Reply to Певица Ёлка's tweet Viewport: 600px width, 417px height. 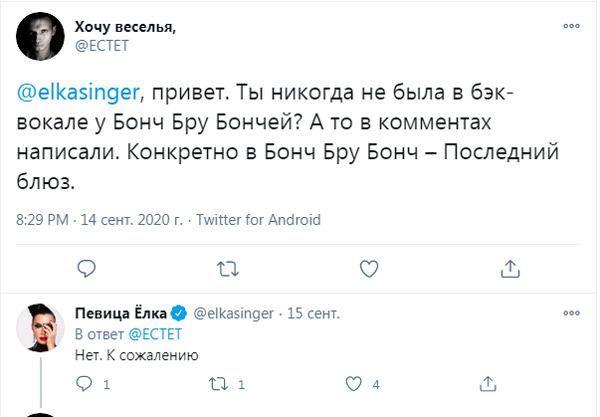86,383
